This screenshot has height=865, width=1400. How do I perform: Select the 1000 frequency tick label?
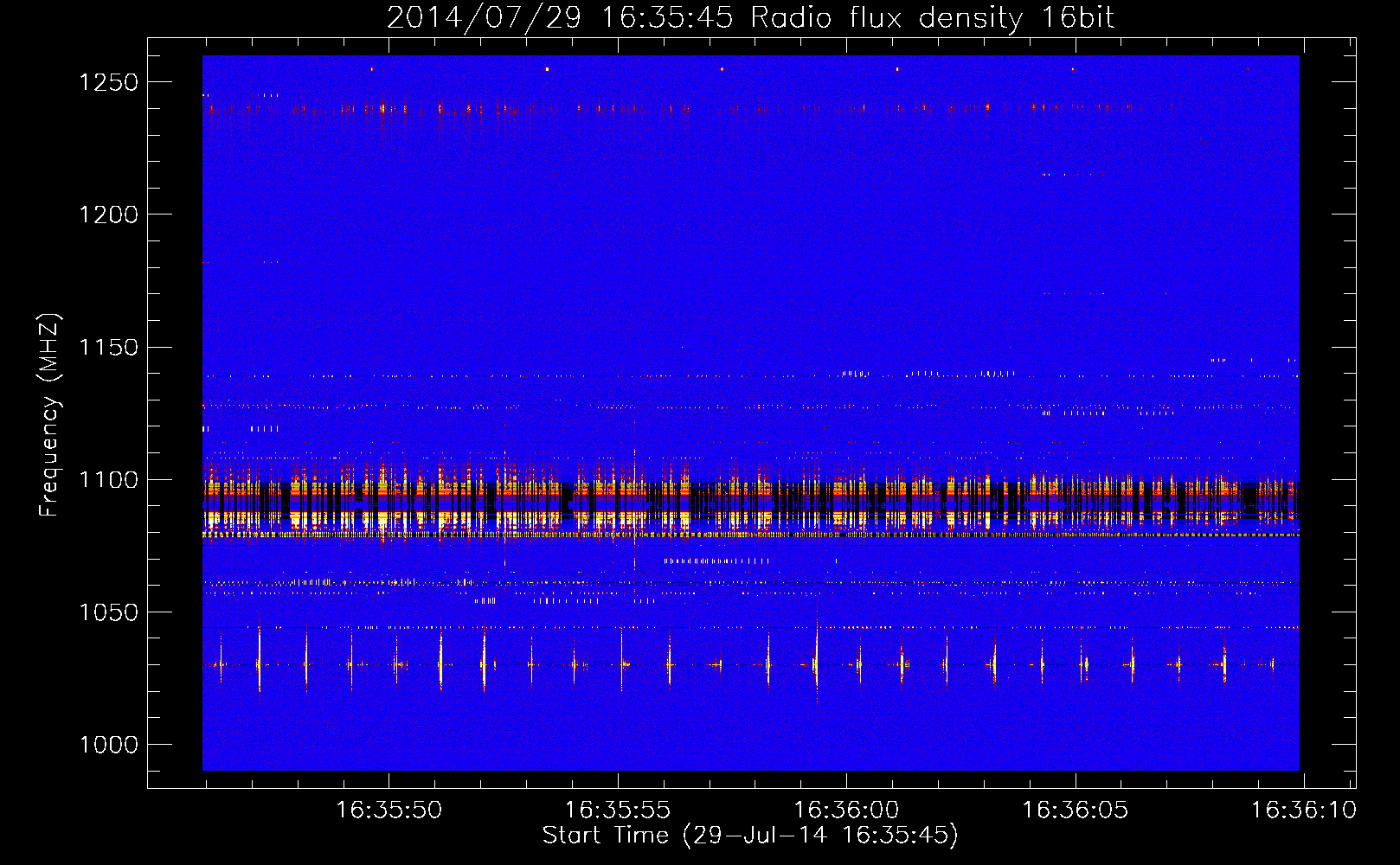point(108,746)
